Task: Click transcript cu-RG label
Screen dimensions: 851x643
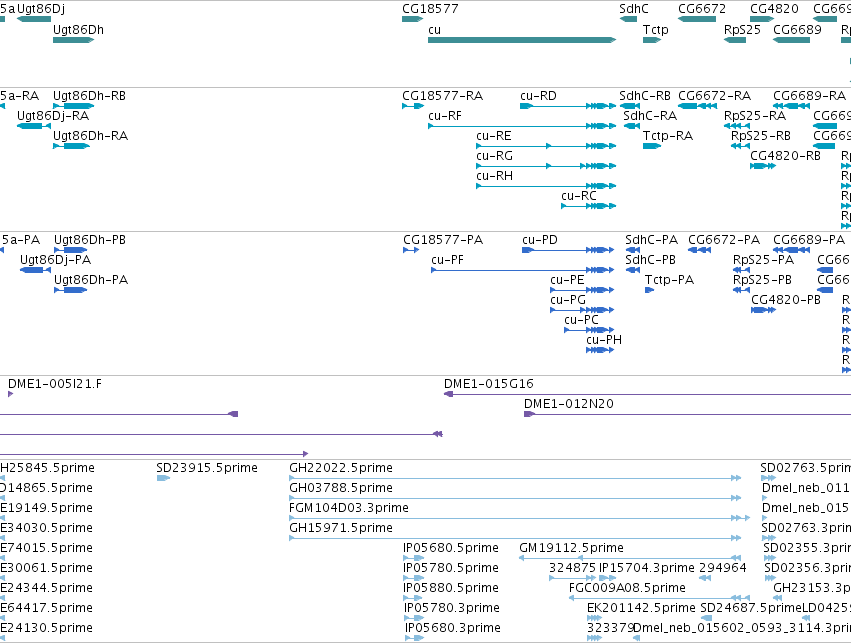Action: pyautogui.click(x=494, y=156)
